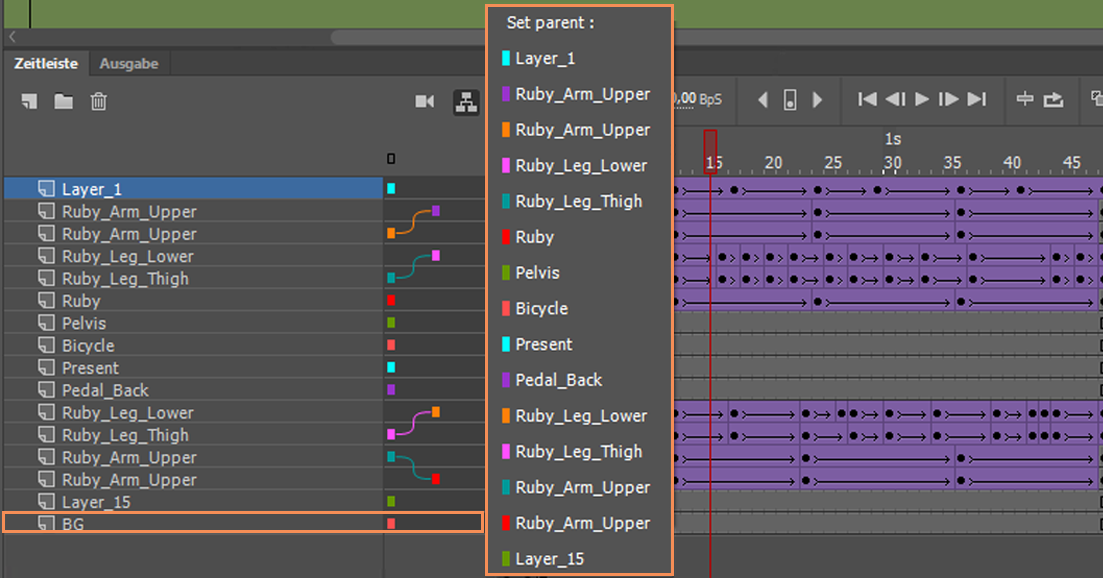Screen dimensions: 1103x578
Task: Click color swatch of Present layer
Action: [391, 368]
